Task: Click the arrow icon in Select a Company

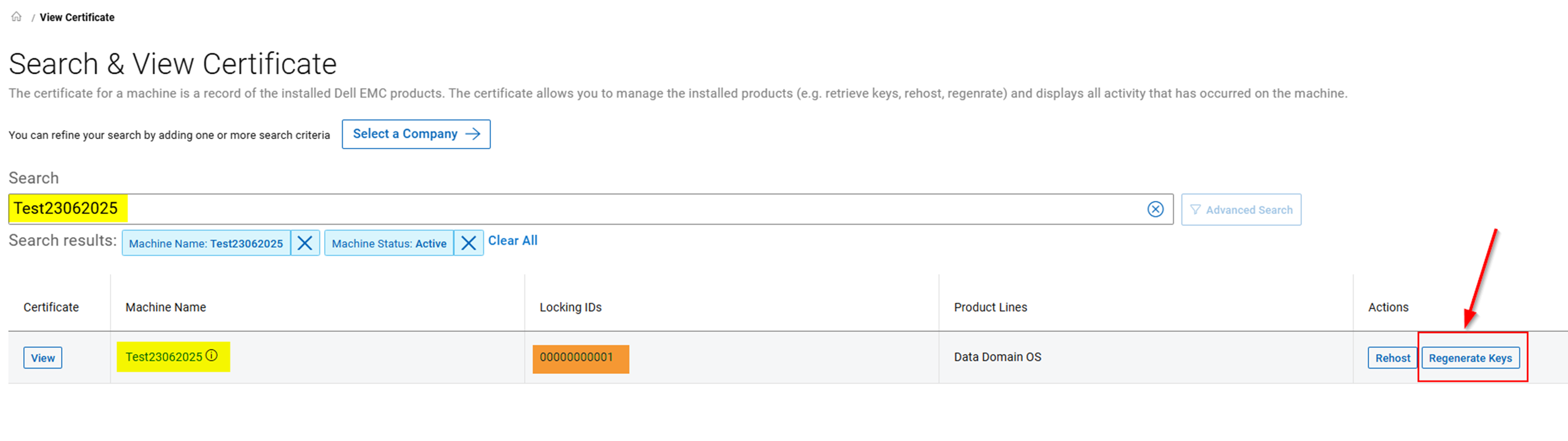Action: pos(474,134)
